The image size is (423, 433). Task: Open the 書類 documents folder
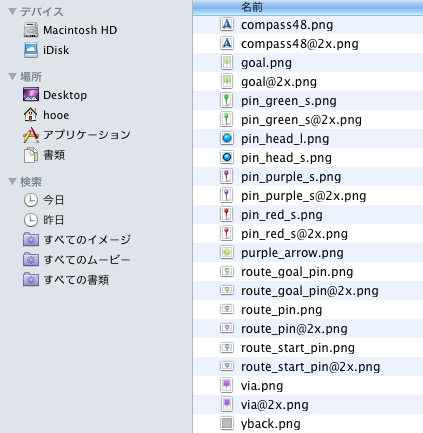[44, 155]
